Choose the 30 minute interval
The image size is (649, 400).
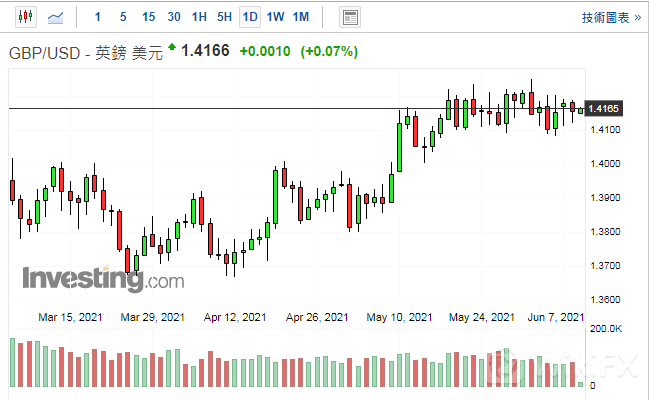point(174,17)
